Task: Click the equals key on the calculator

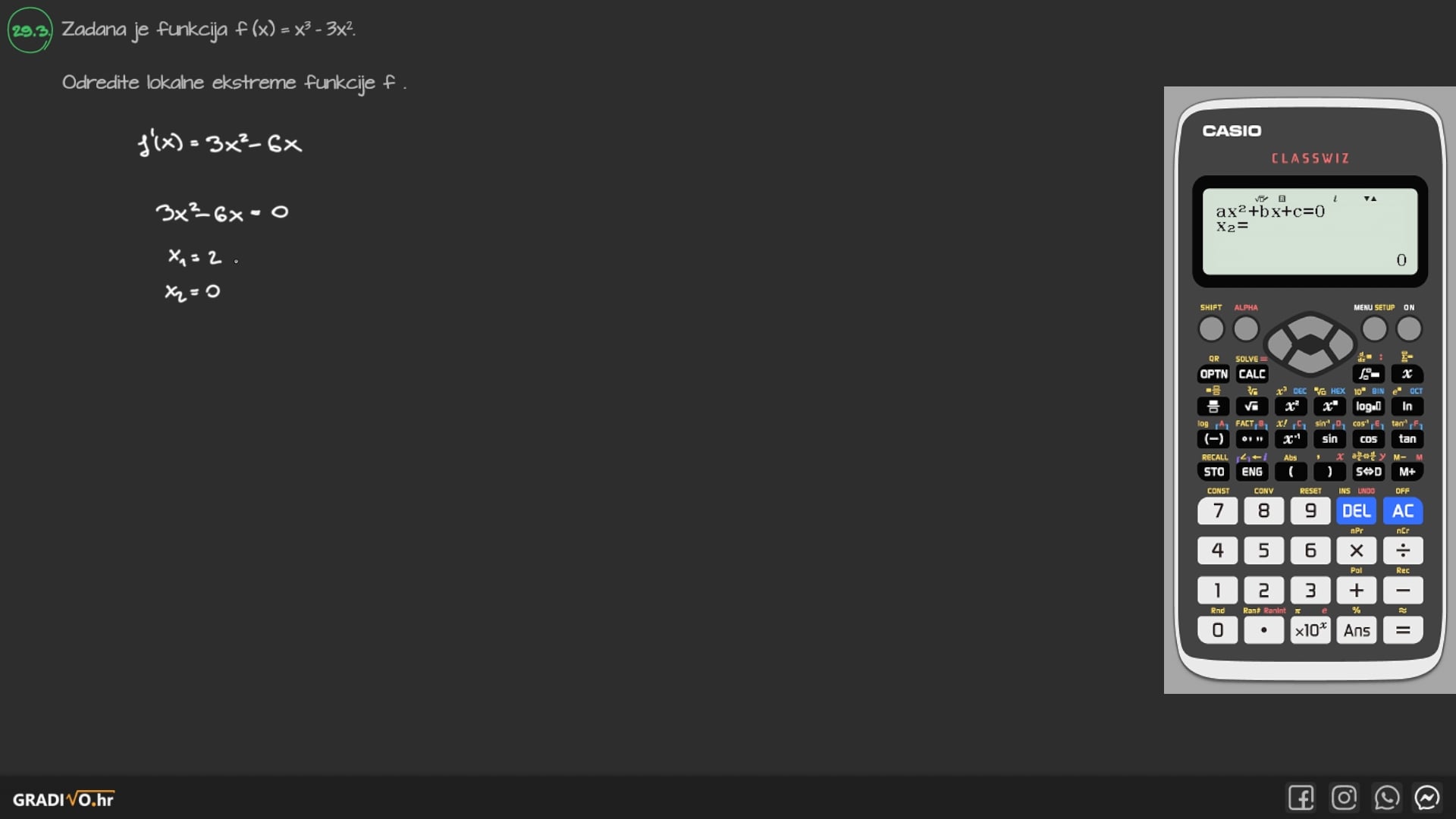Action: 1403,630
